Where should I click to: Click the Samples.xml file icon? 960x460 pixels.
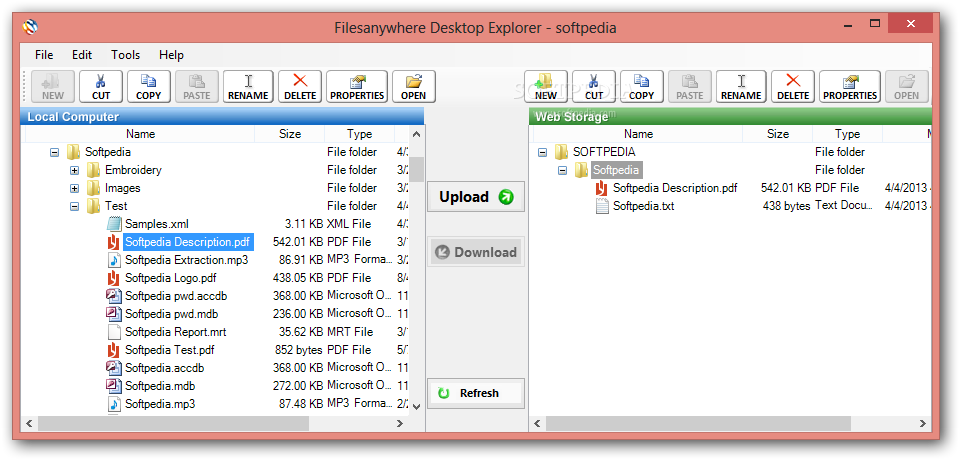coord(114,224)
